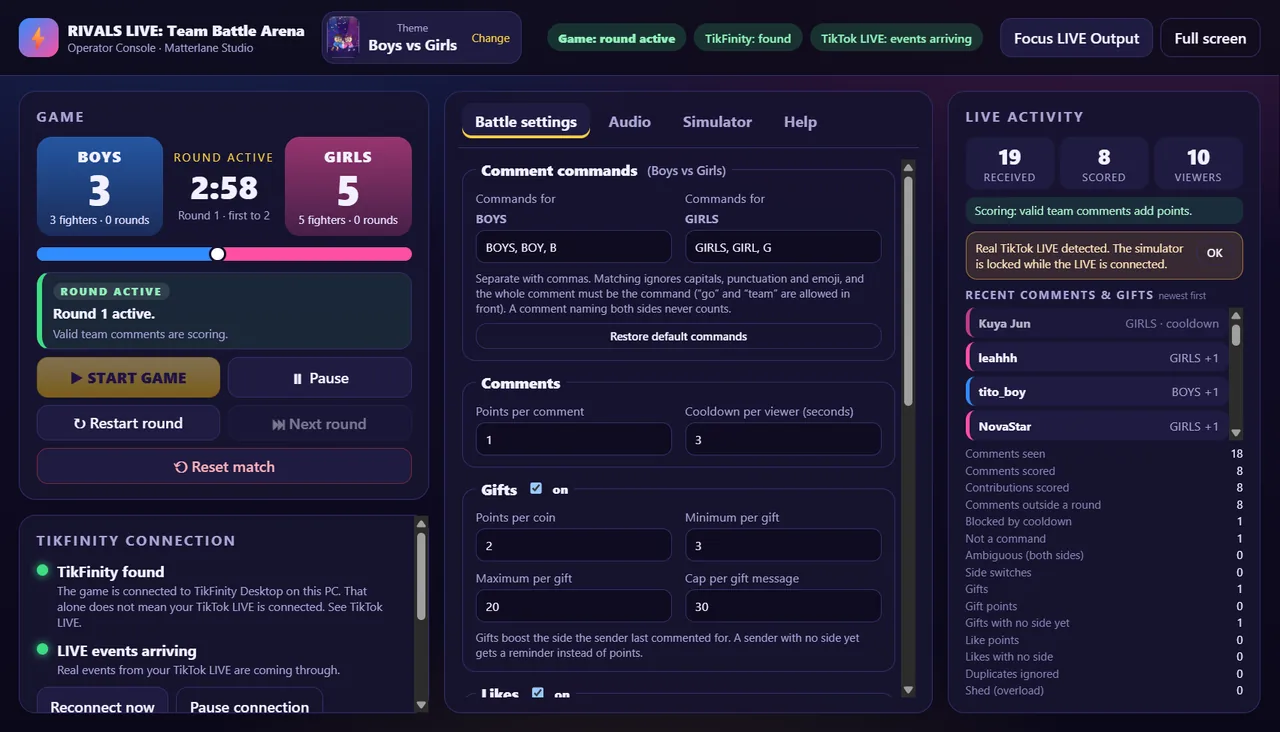This screenshot has height=732, width=1280.
Task: Go to the Help tab
Action: [800, 122]
